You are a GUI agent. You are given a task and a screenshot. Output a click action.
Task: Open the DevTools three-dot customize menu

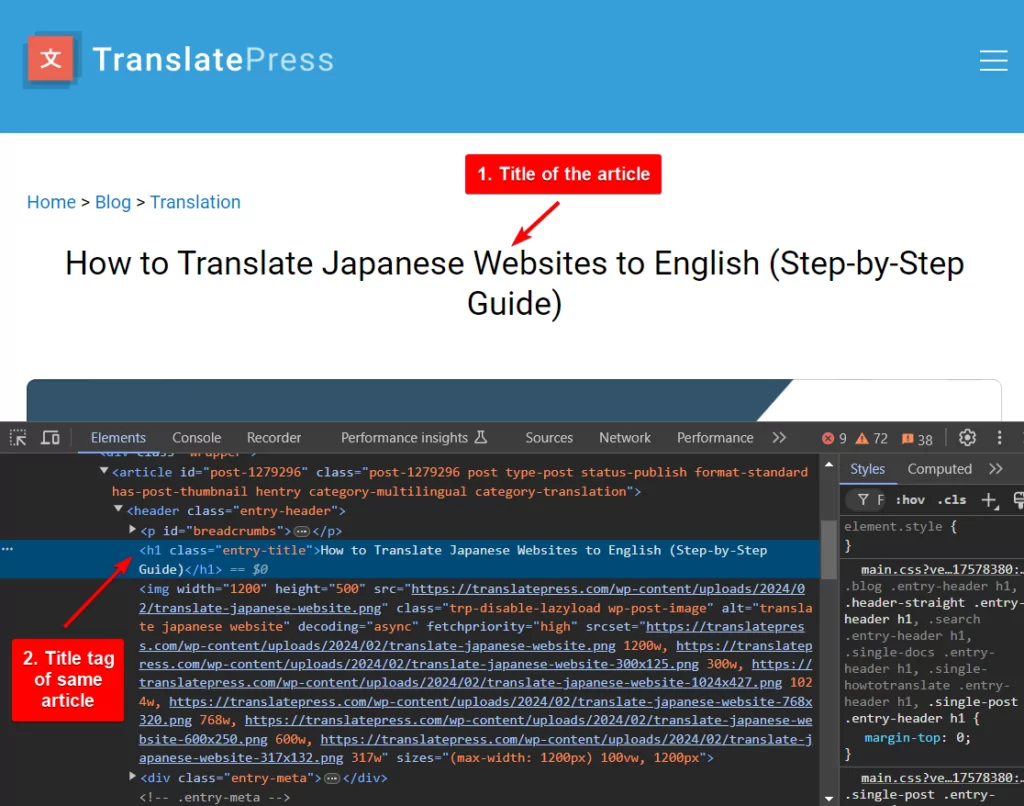click(999, 438)
